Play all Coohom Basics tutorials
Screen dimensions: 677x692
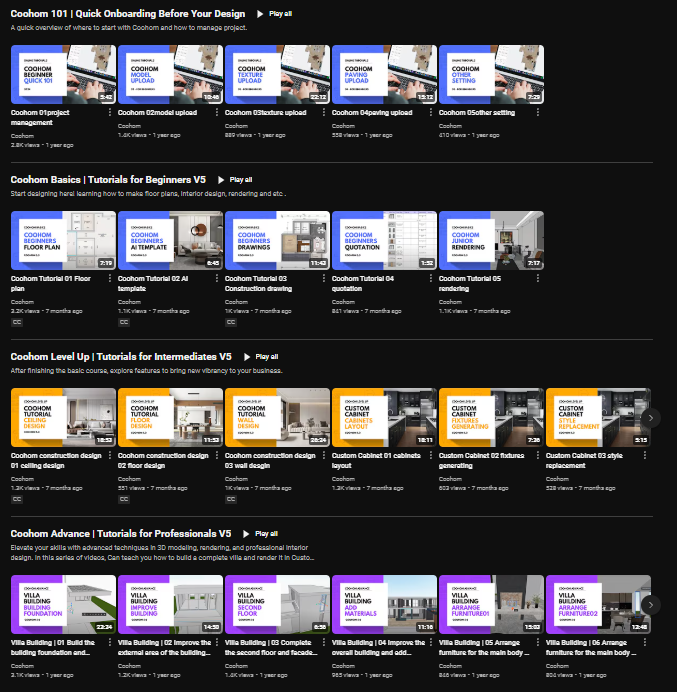point(235,180)
